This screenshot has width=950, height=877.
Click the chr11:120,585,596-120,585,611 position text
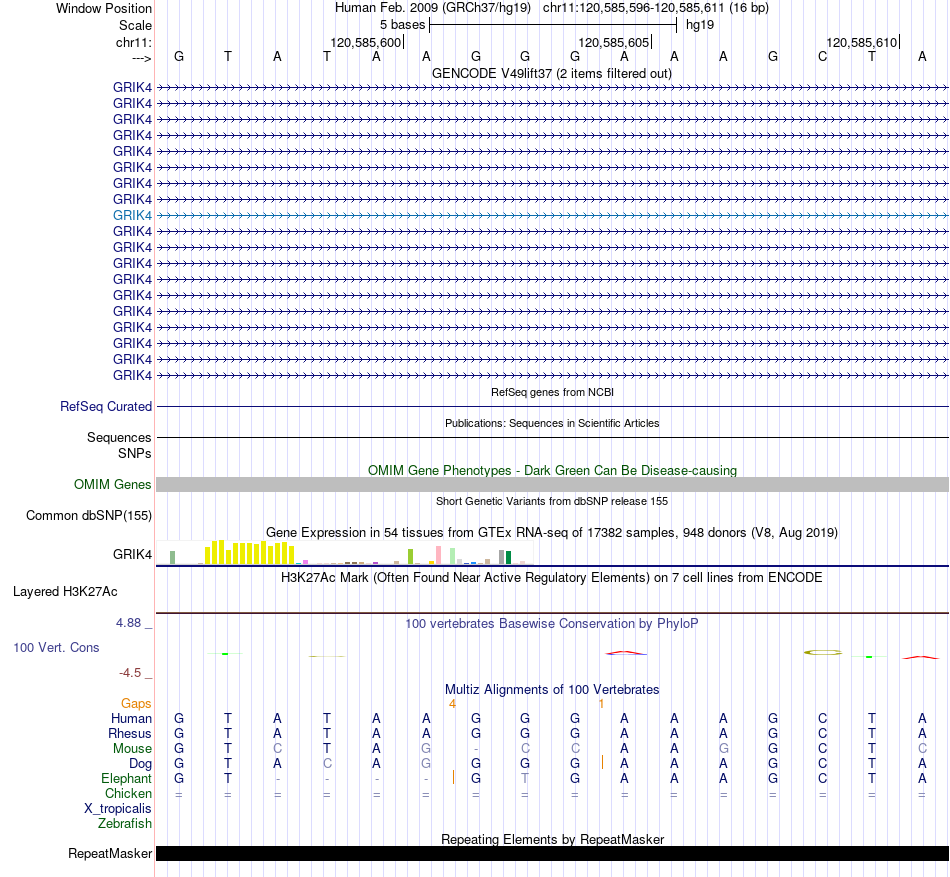click(x=634, y=8)
